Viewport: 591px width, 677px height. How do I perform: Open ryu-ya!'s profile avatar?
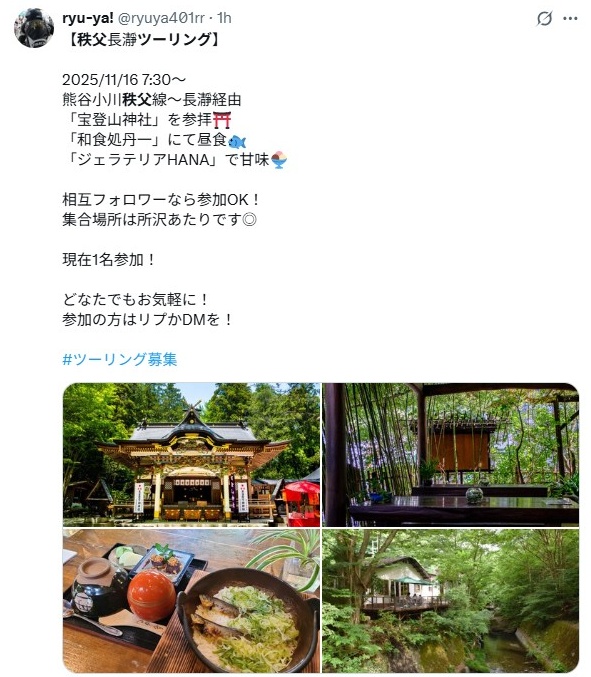(x=34, y=28)
